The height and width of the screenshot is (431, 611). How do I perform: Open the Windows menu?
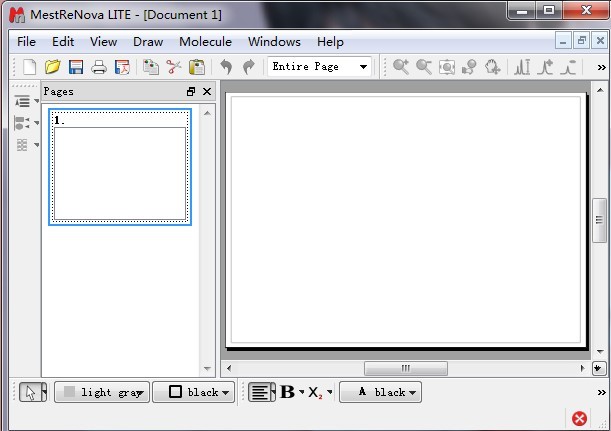point(274,42)
